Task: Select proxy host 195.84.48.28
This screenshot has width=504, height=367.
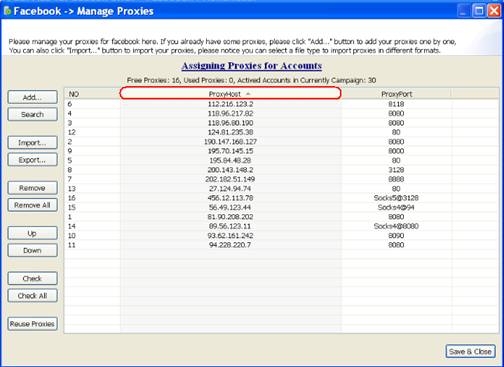Action: [230, 160]
